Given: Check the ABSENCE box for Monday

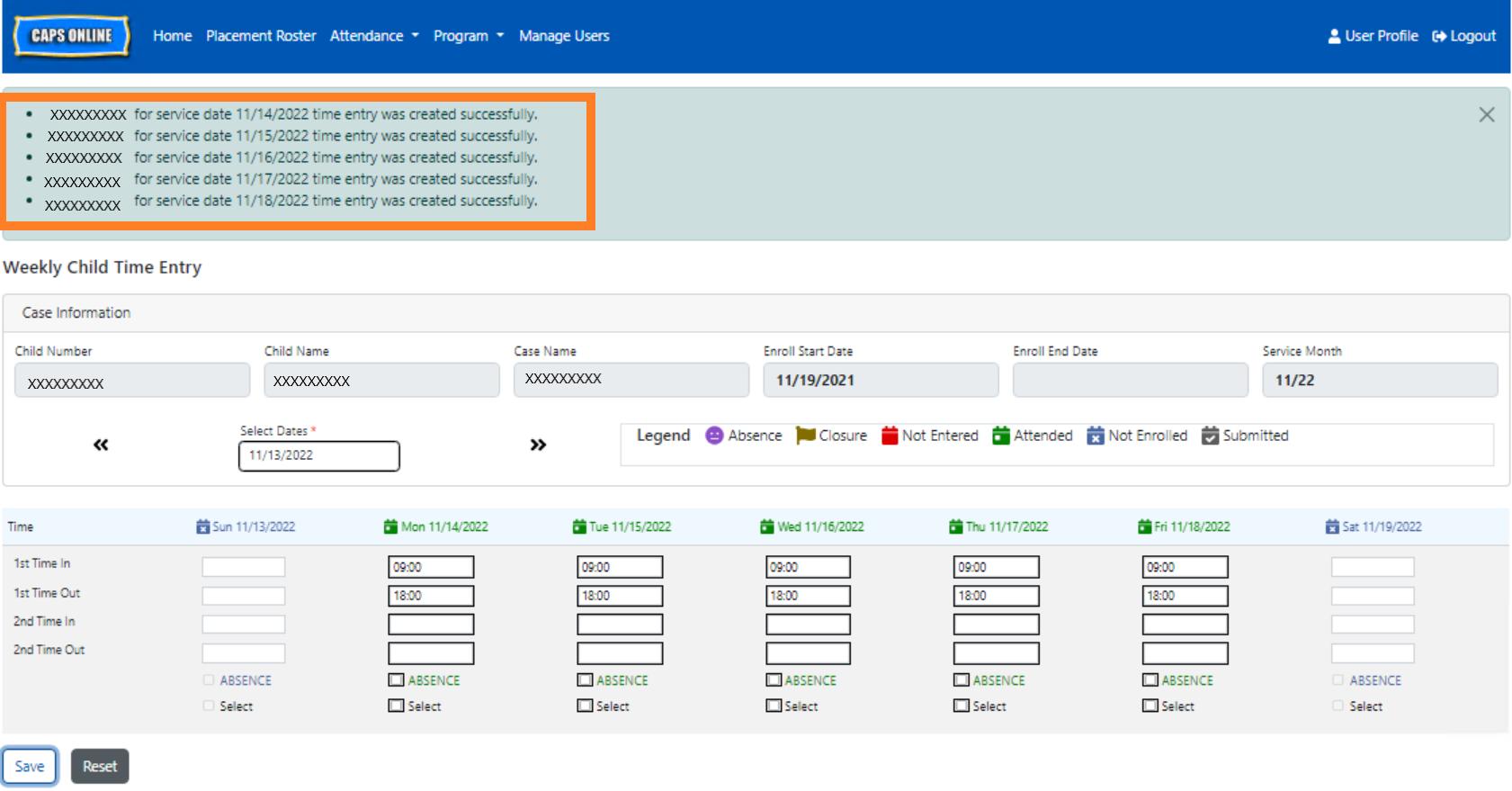Looking at the screenshot, I should pos(396,680).
